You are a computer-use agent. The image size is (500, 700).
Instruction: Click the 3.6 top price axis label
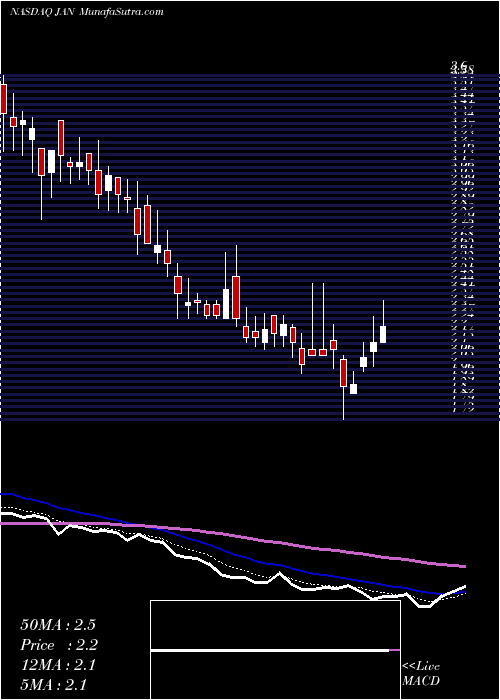461,65
